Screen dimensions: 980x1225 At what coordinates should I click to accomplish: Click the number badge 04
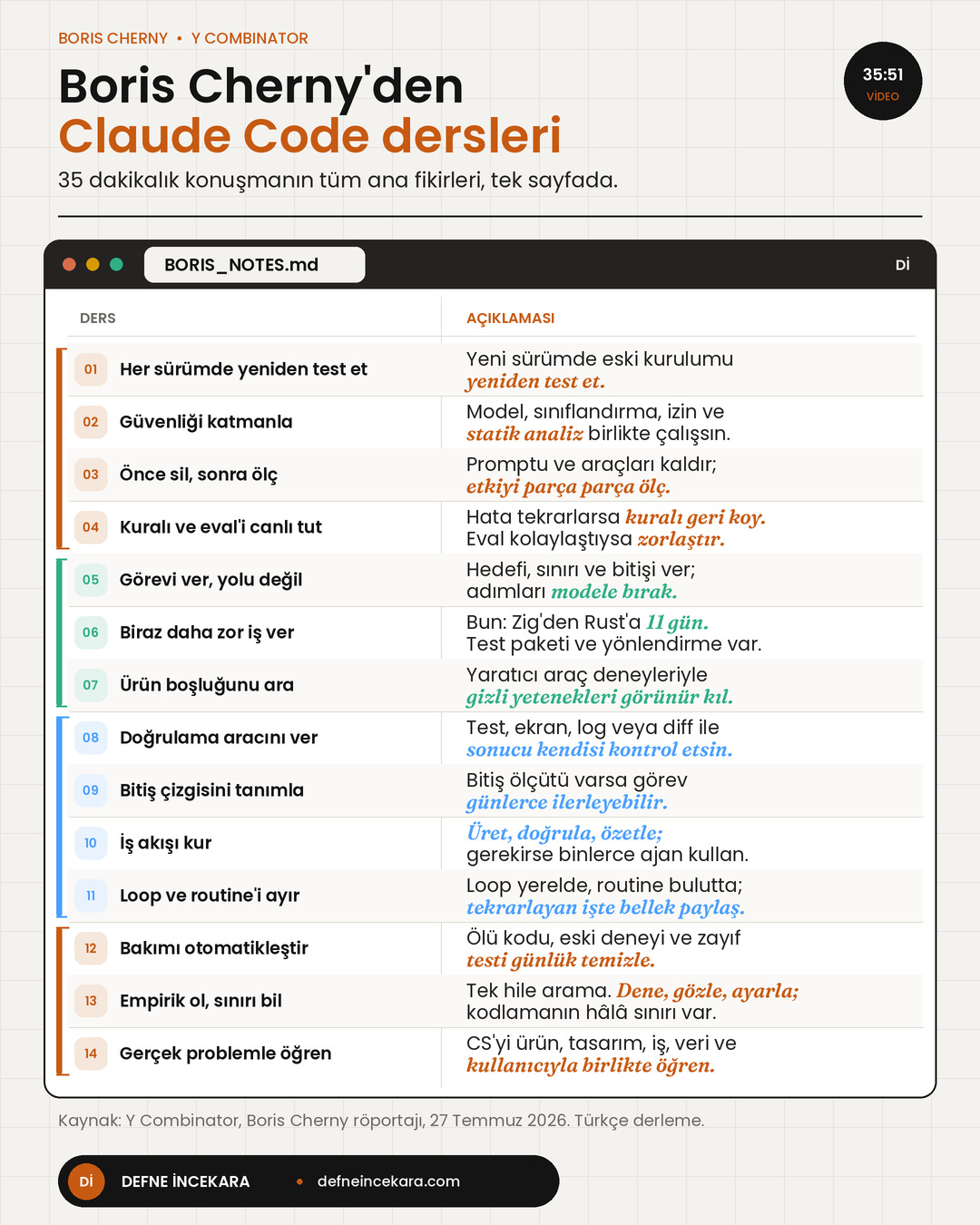pyautogui.click(x=91, y=527)
